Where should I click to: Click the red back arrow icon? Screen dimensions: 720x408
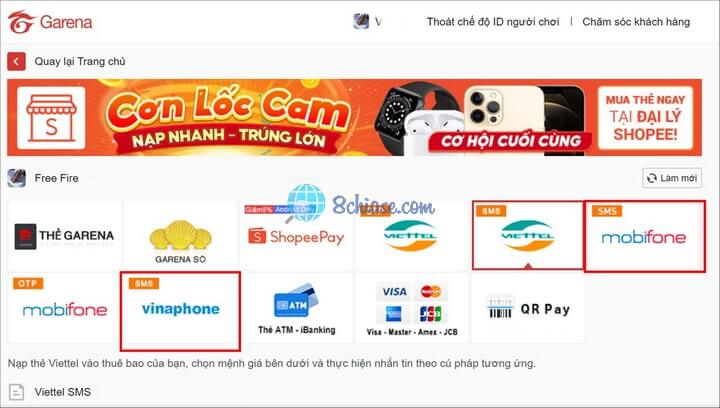(x=16, y=61)
